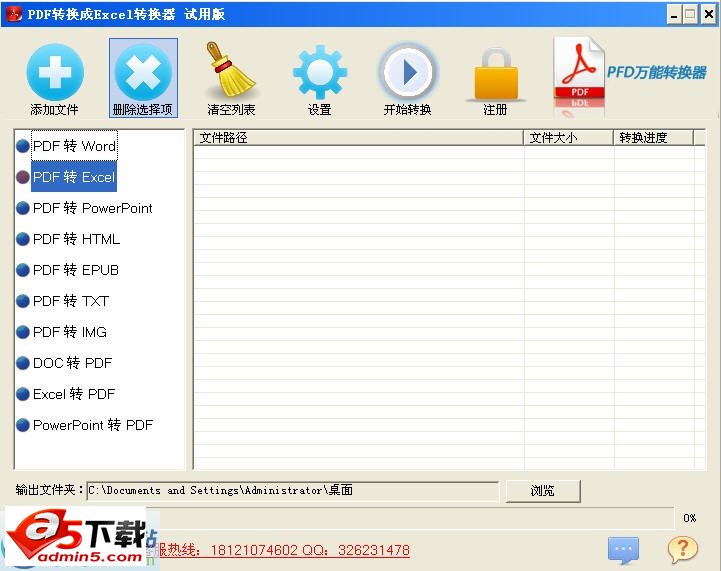Viewport: 721px width, 571px height.
Task: Open Settings (设置) gear icon
Action: tap(320, 73)
